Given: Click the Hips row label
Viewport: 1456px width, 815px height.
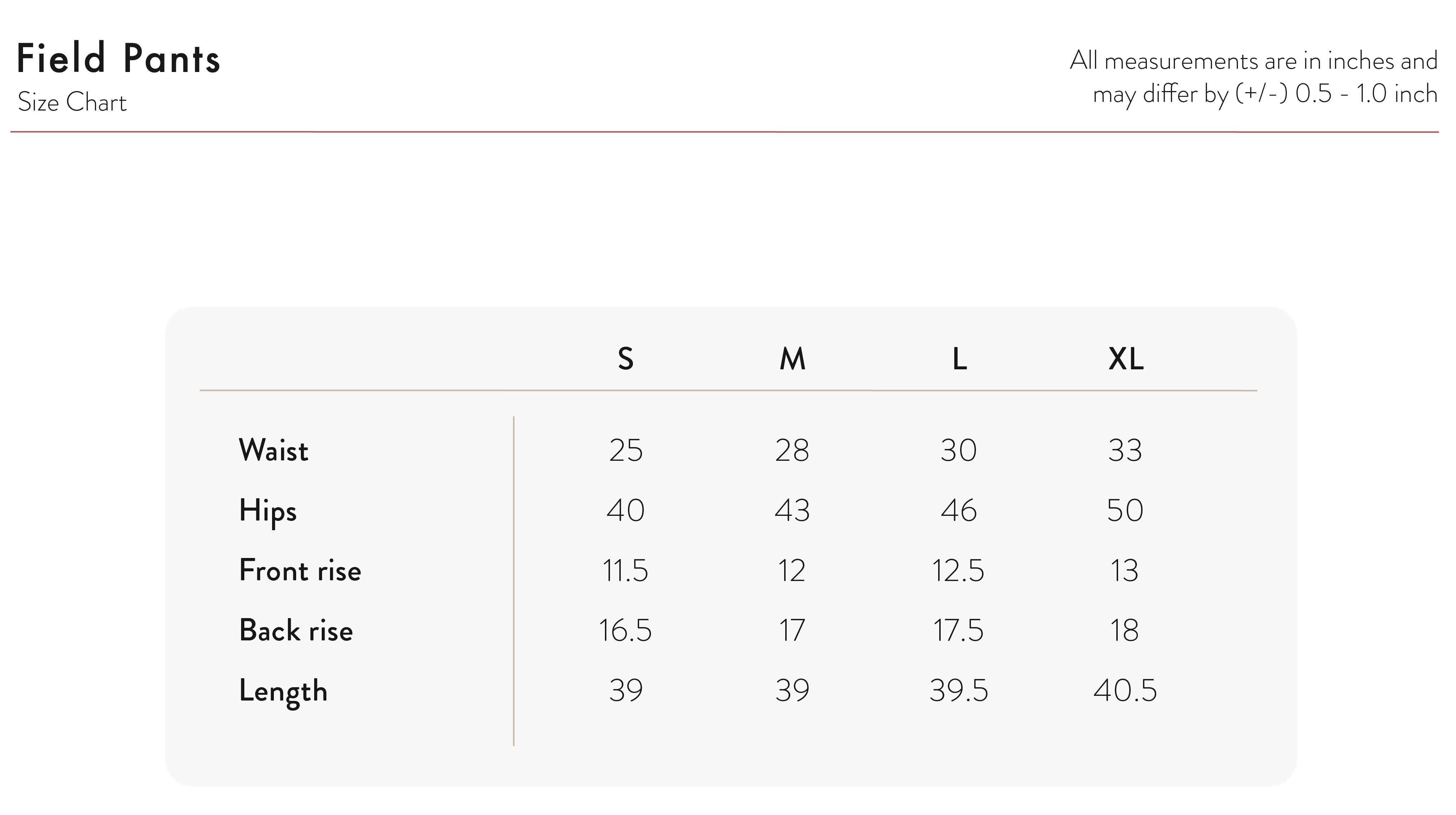Looking at the screenshot, I should [x=268, y=511].
